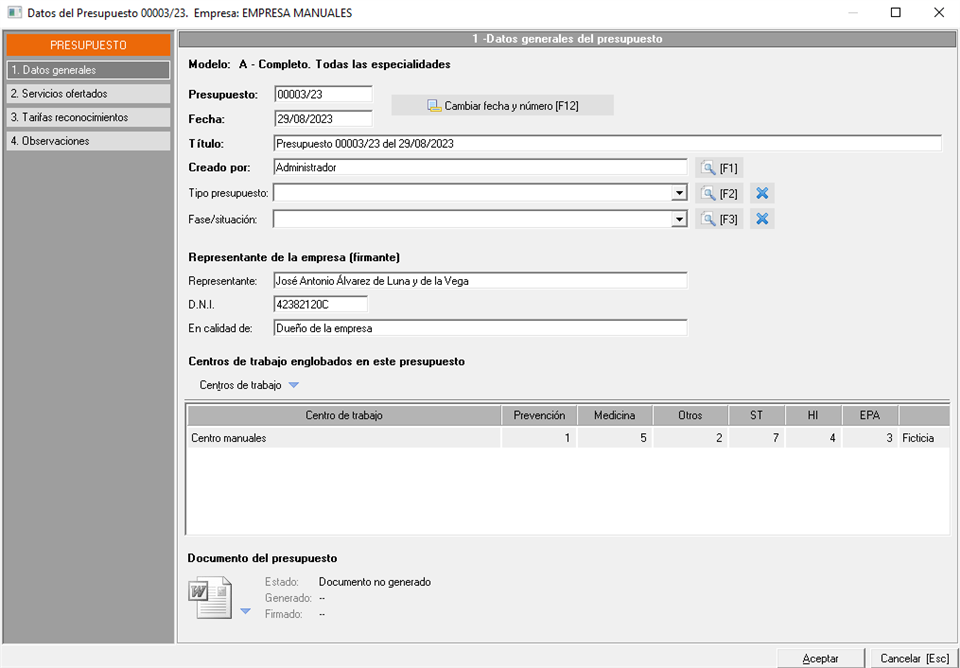Open the Servicios ofertados section
960x668 pixels.
point(87,94)
